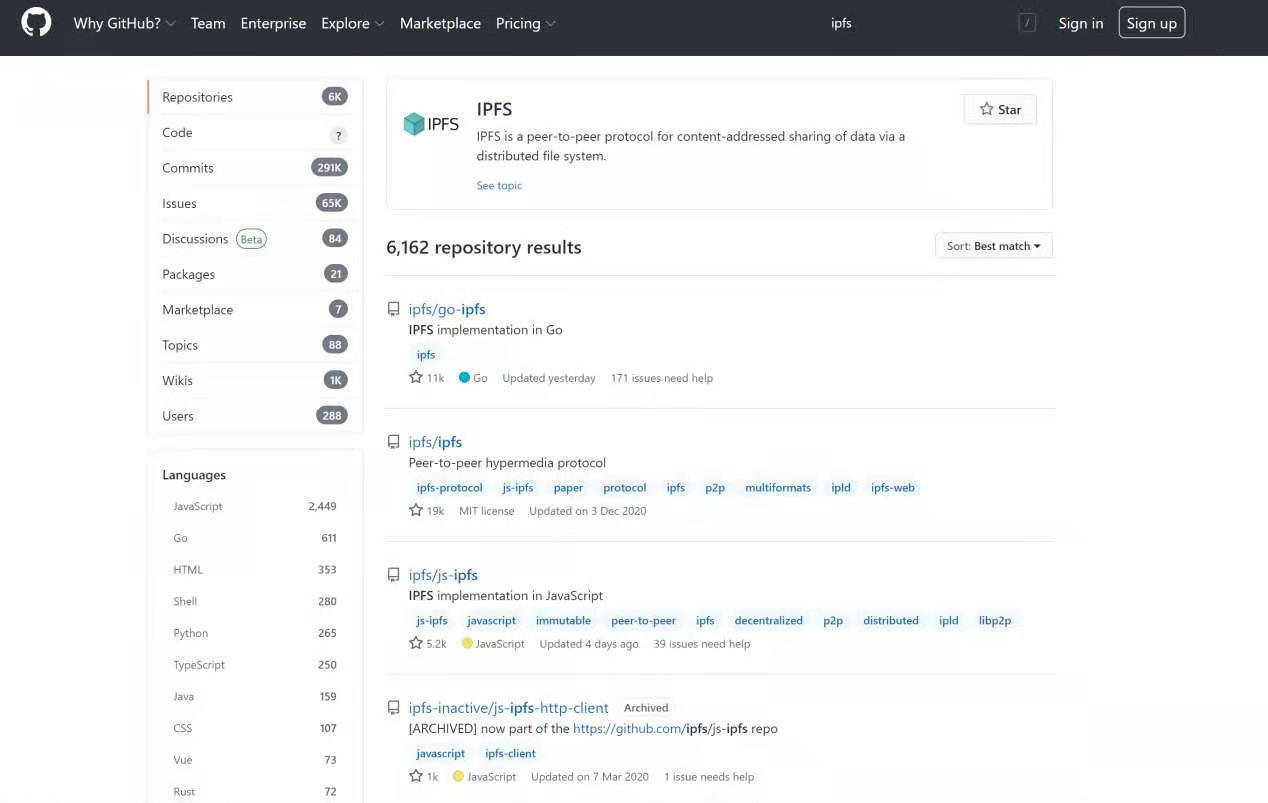Select the Commits results filter

click(255, 168)
